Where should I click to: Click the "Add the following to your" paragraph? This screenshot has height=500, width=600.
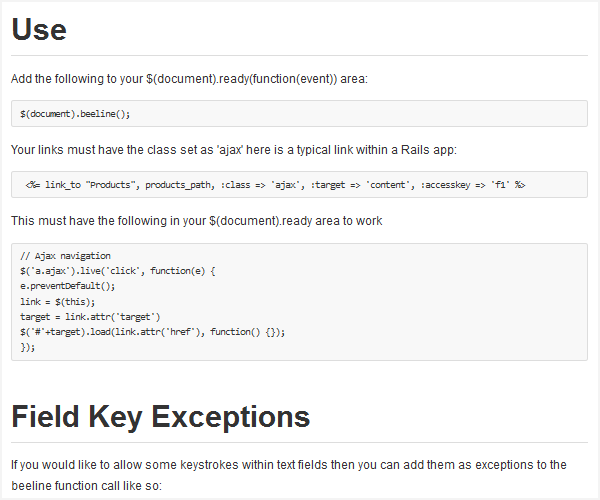pos(189,79)
